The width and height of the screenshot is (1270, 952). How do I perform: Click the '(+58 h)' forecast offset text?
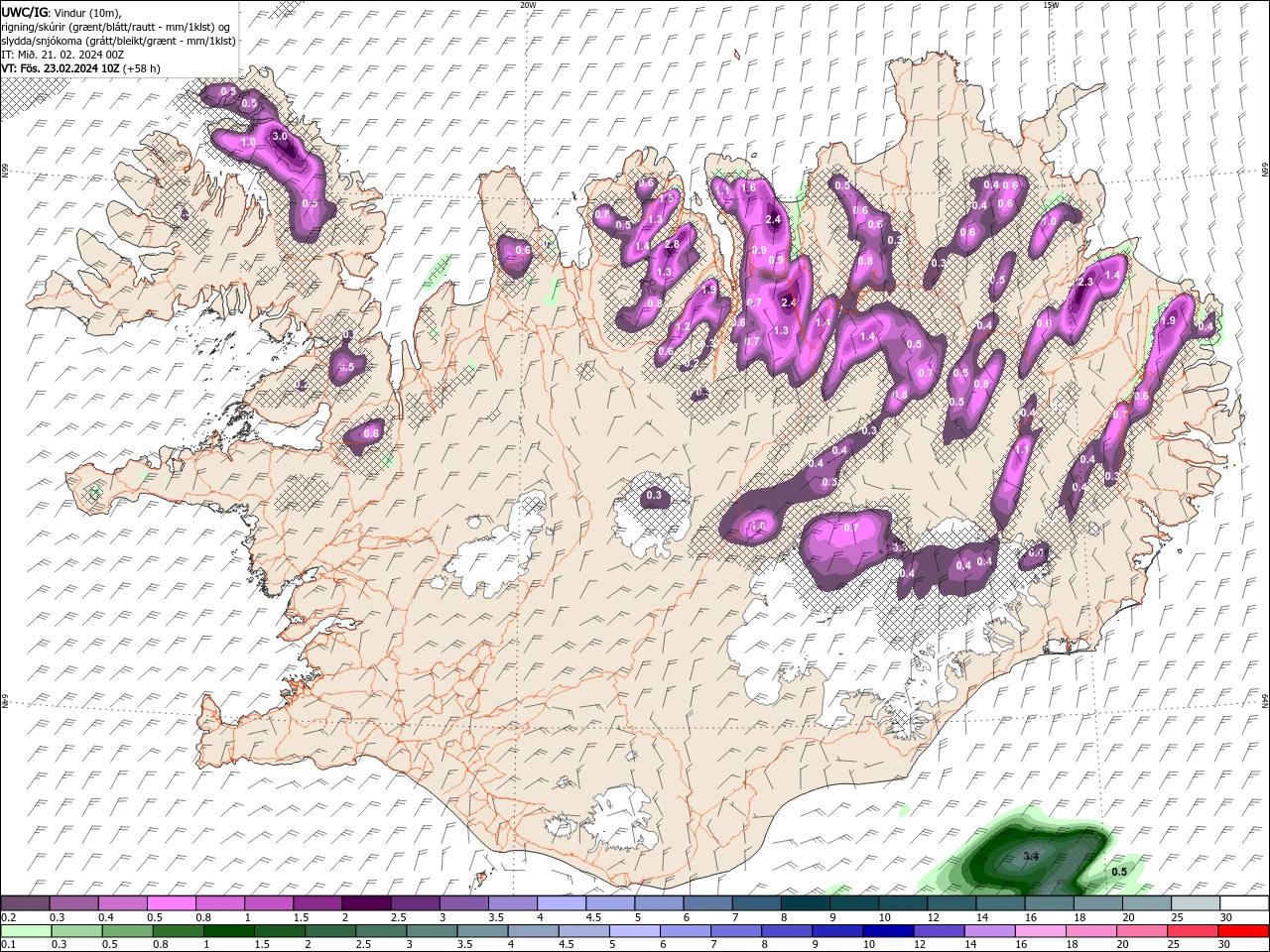tap(142, 68)
